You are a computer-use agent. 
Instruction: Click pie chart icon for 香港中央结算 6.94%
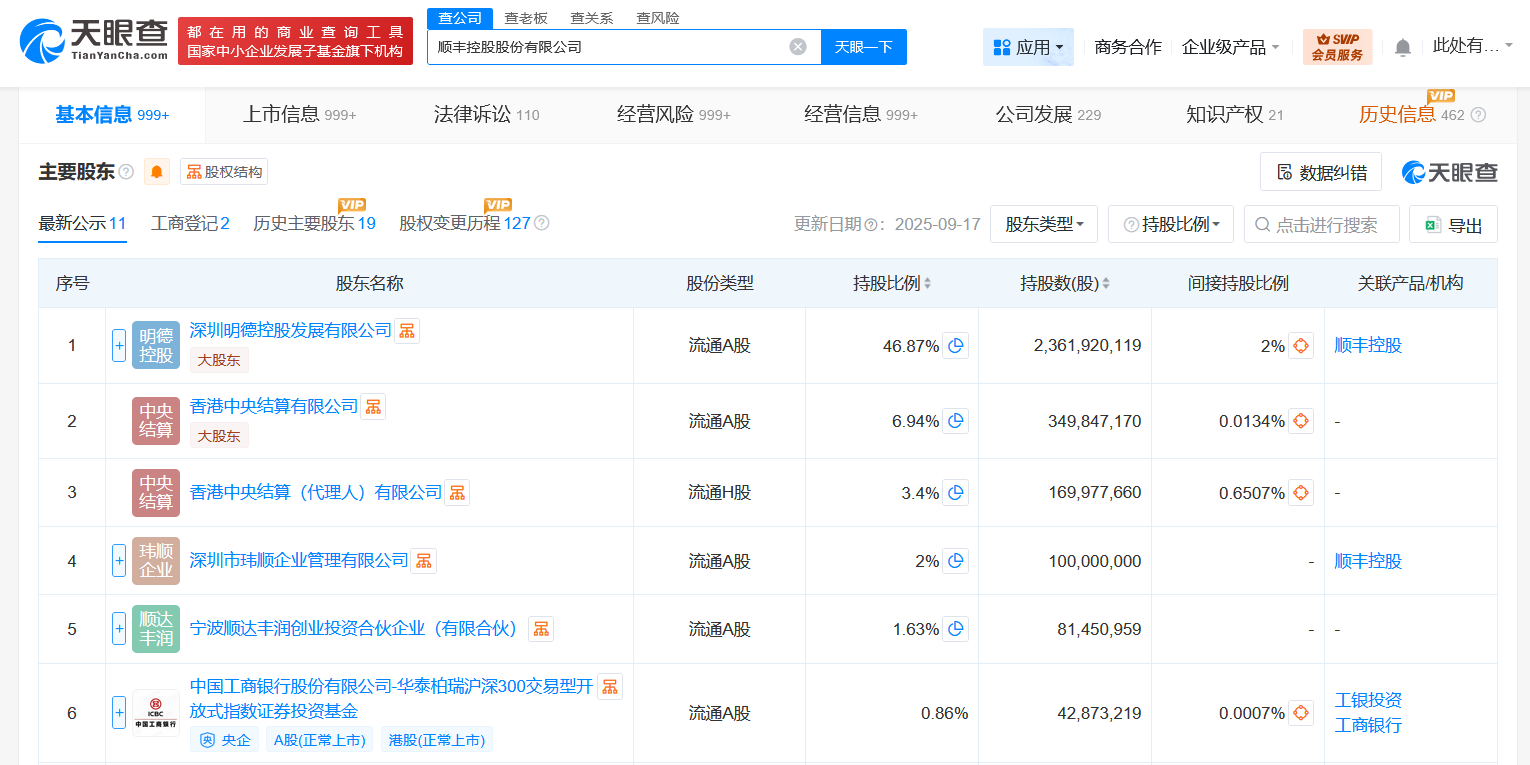955,421
